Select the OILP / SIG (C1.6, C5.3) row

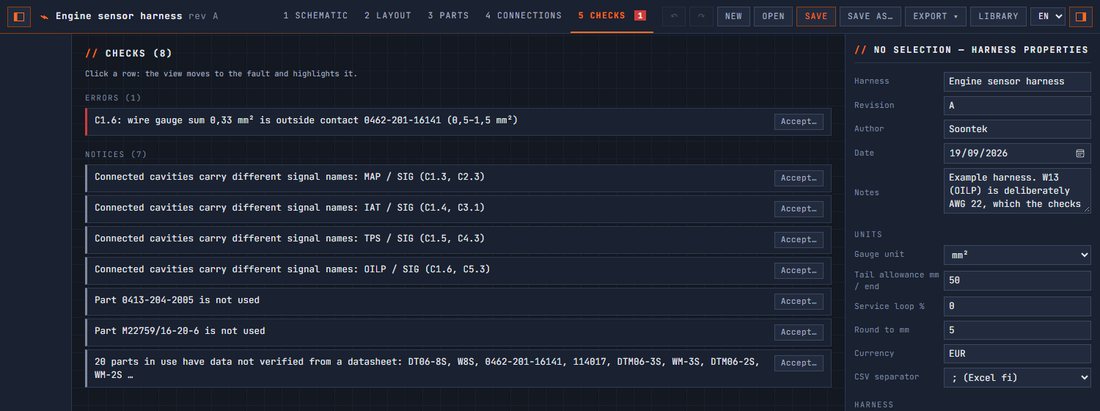(x=458, y=271)
